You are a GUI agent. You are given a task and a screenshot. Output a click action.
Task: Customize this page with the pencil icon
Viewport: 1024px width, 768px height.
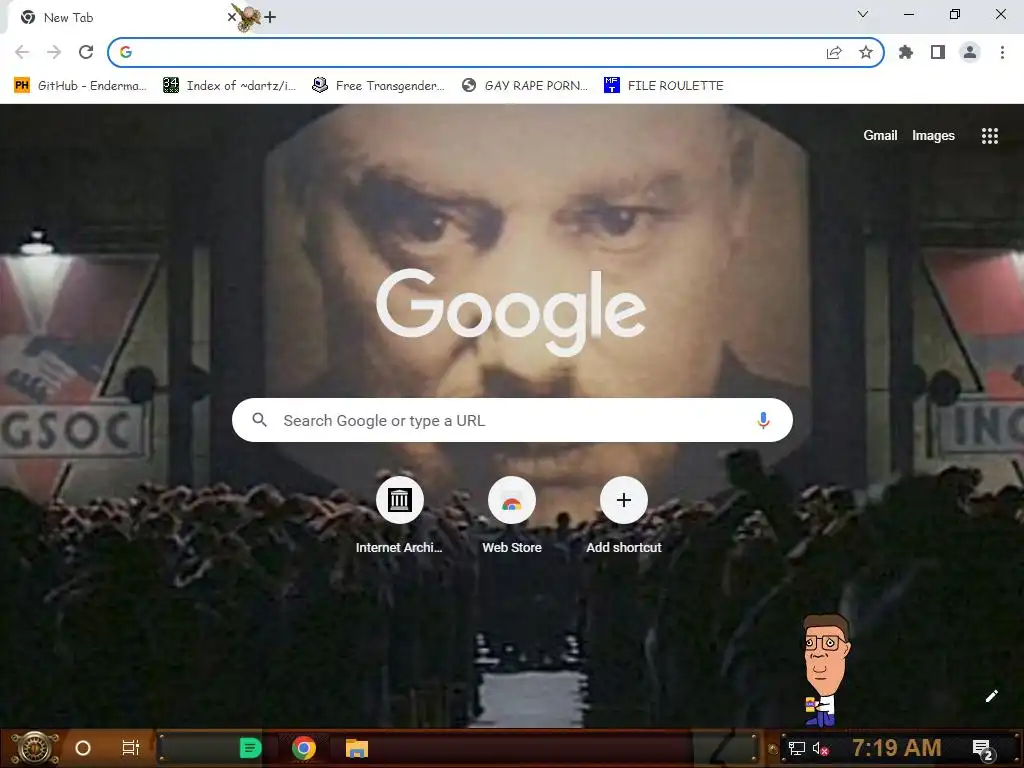click(x=991, y=696)
